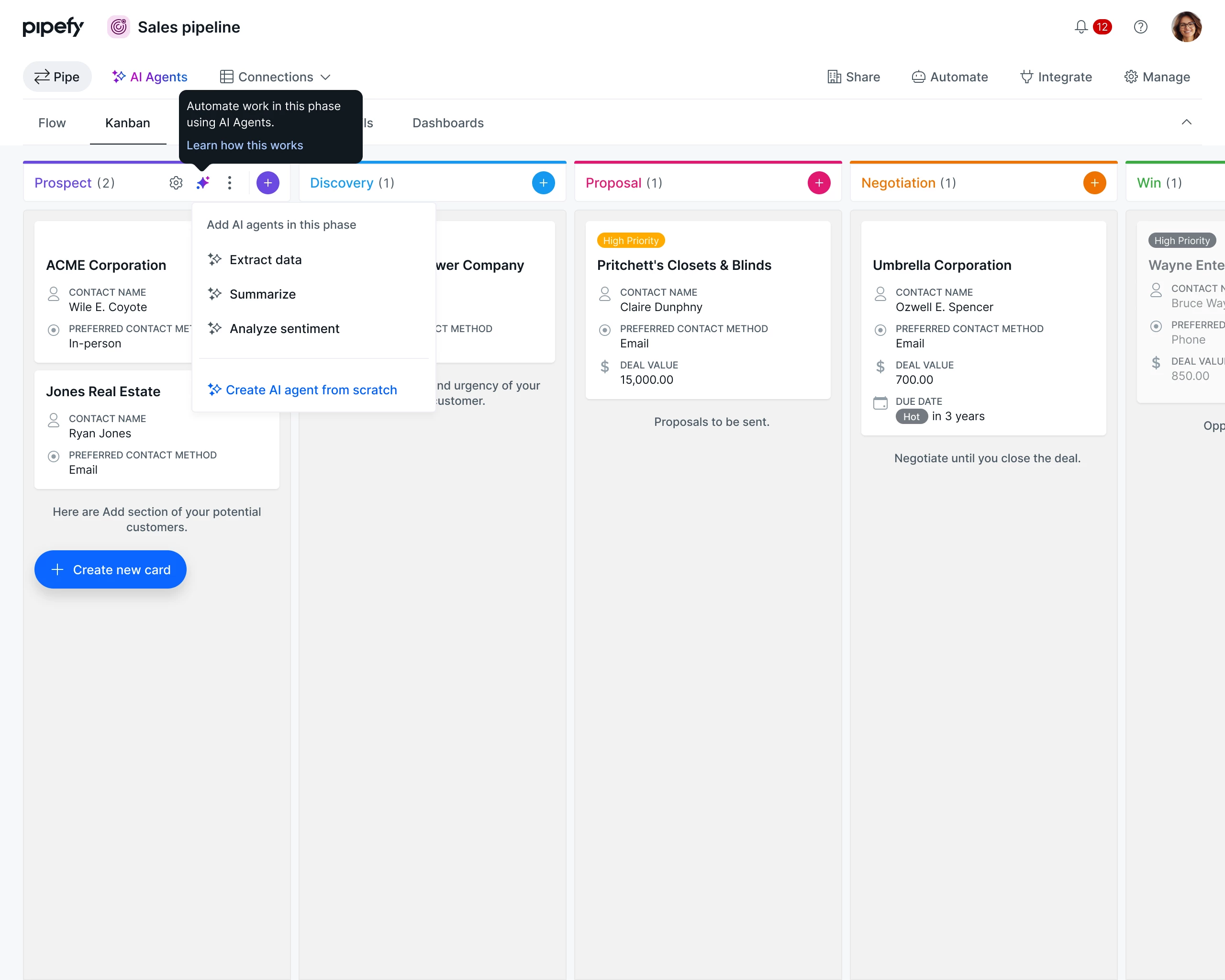Switch to the Flow tab
Screen dimensions: 1225x980
tap(52, 122)
